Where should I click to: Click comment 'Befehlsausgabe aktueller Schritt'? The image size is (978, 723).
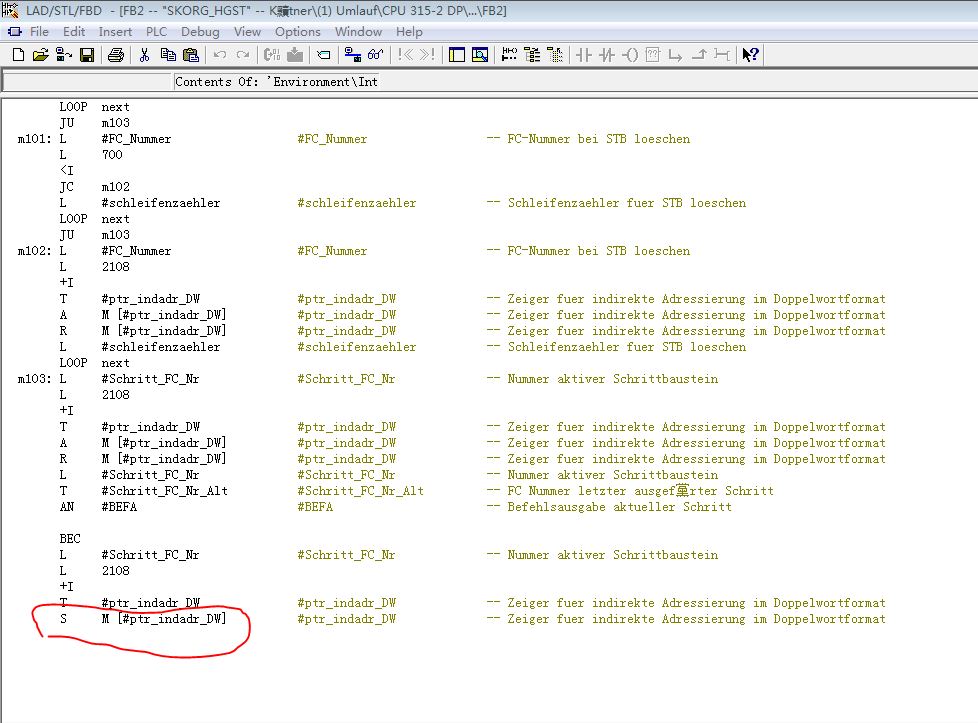pos(619,507)
